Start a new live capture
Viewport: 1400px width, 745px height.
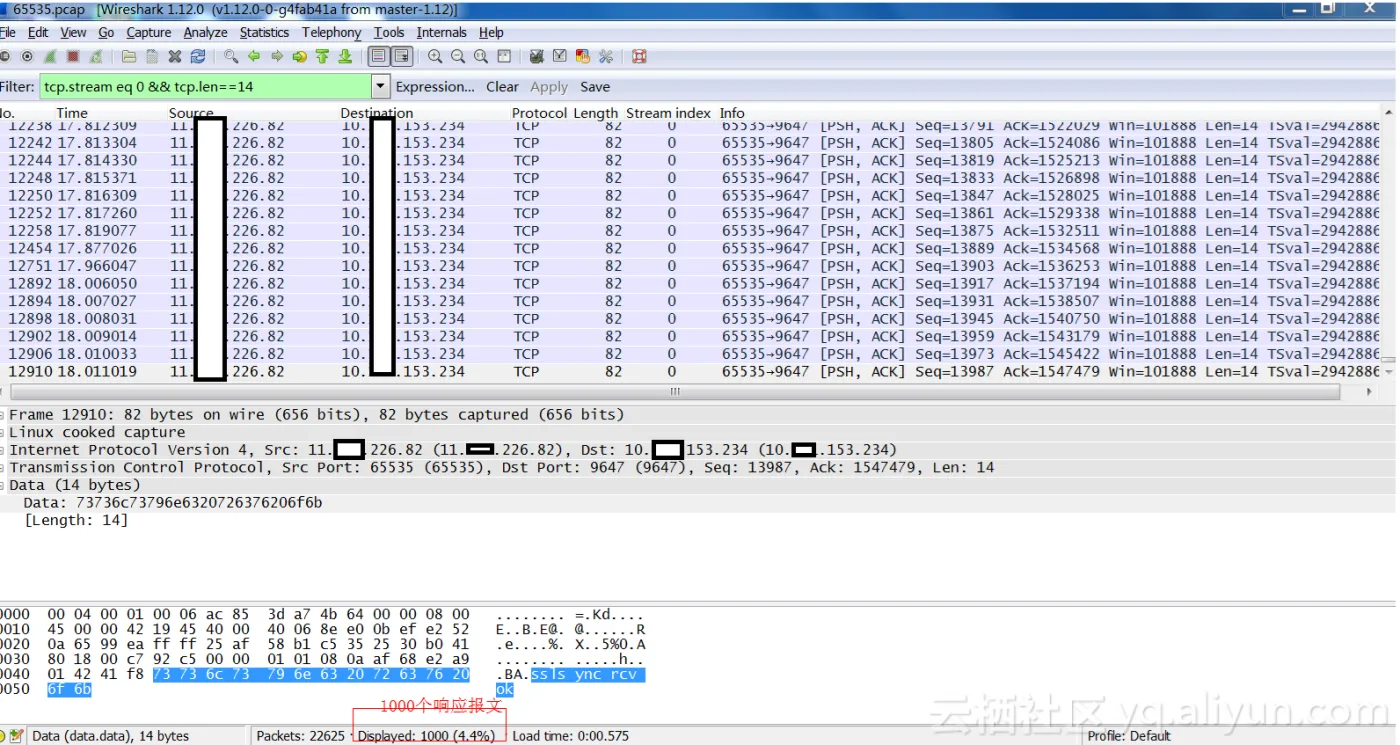[49, 57]
